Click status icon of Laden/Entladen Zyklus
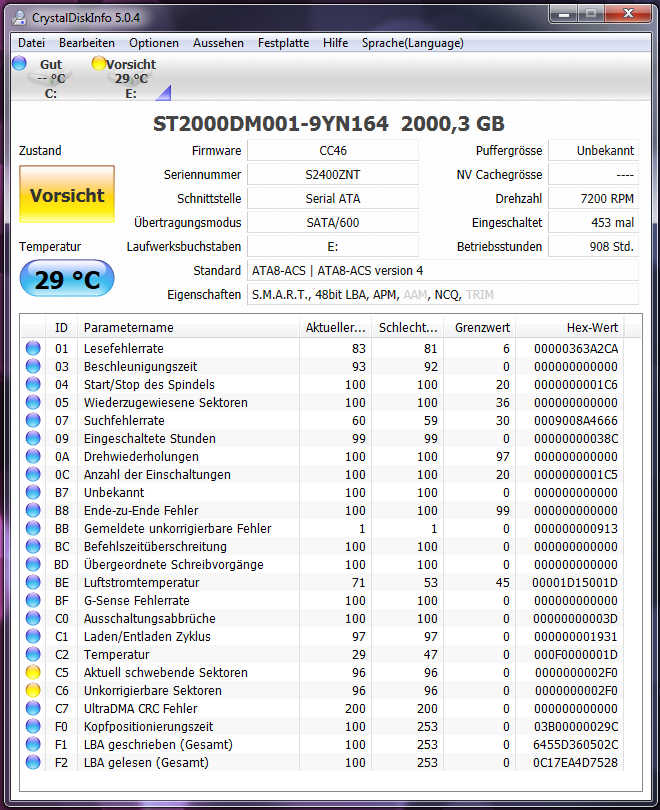 (33, 636)
